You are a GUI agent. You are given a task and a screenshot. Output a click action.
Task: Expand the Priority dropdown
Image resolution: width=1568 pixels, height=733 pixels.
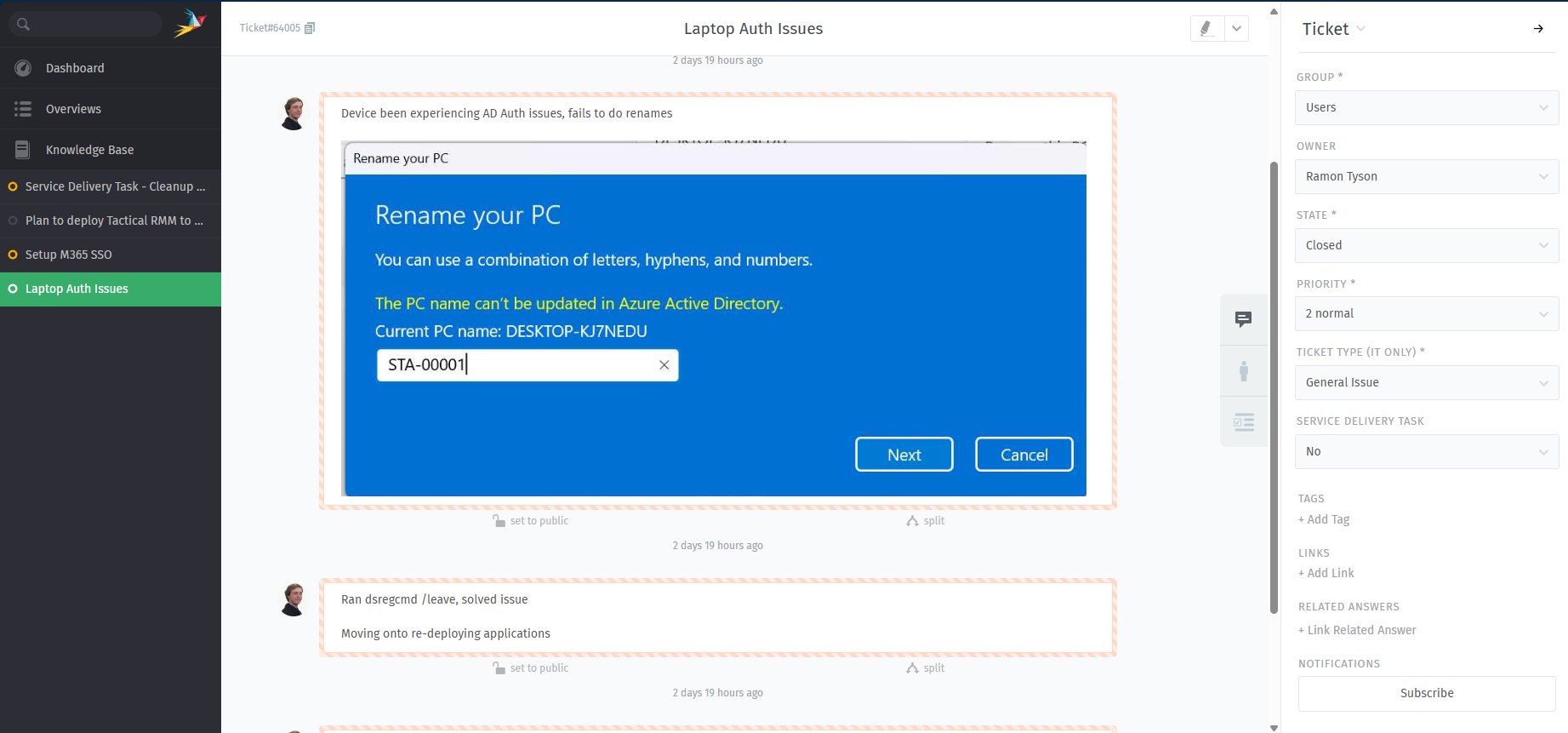coord(1426,314)
